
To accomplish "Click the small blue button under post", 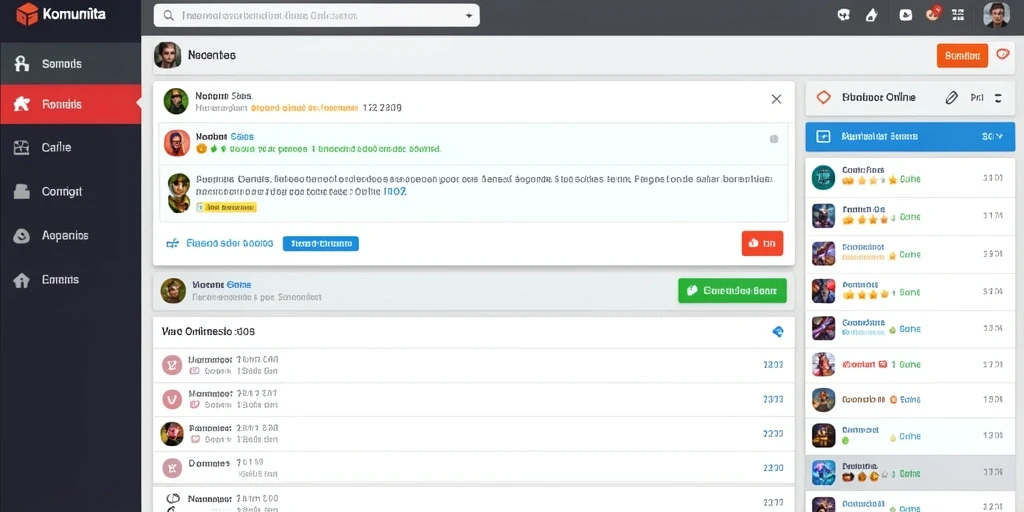I will pos(321,244).
